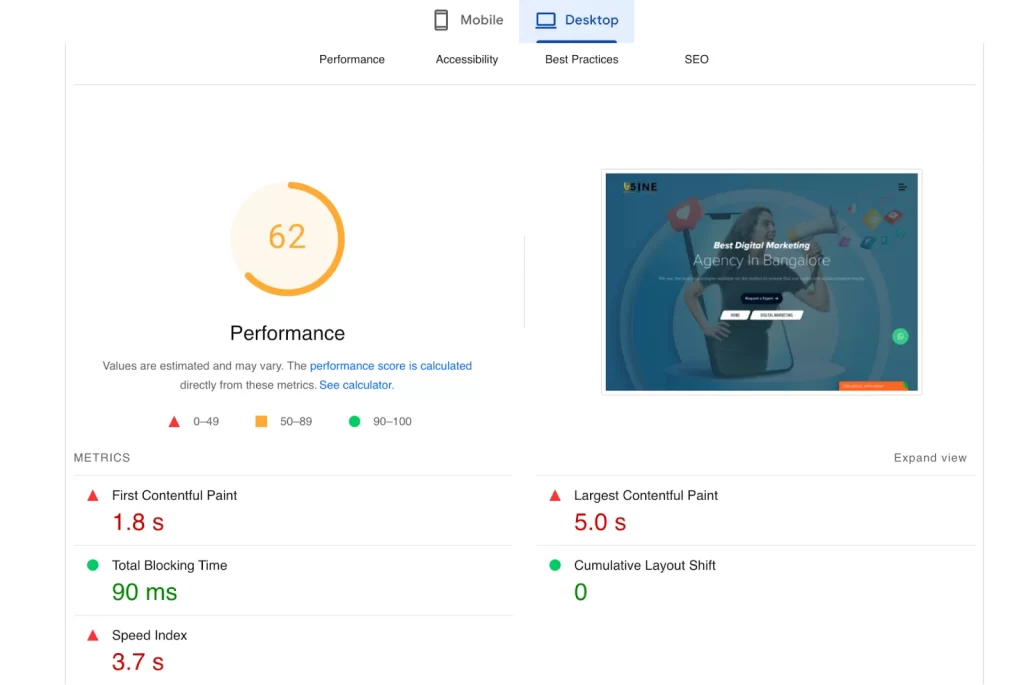Switch to the Accessibility tab
This screenshot has width=1024, height=685.
tap(466, 59)
